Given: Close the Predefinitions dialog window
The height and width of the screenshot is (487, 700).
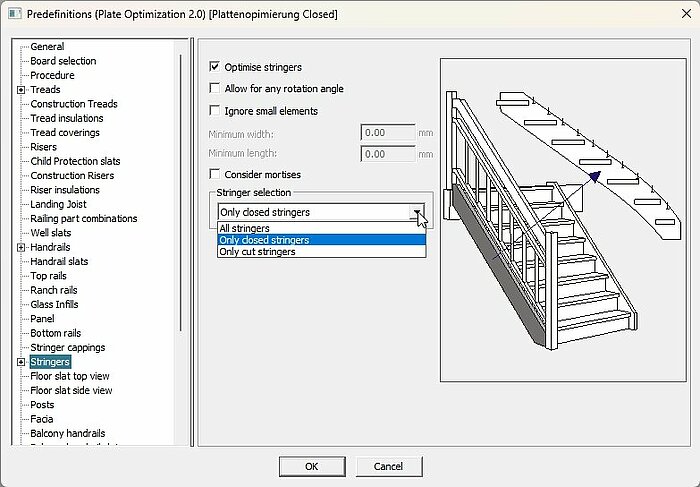Looking at the screenshot, I should click(686, 13).
